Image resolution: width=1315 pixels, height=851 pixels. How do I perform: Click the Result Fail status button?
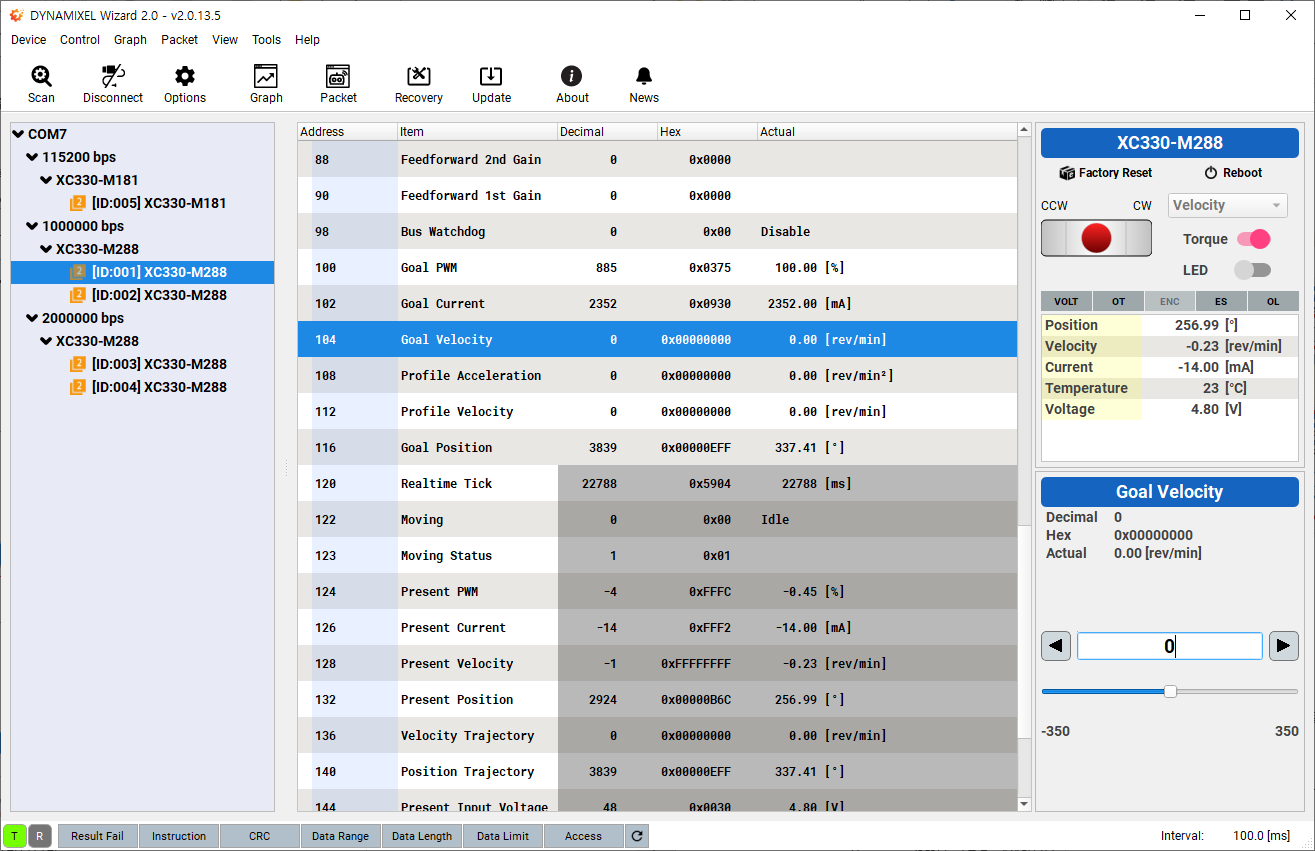pyautogui.click(x=97, y=836)
